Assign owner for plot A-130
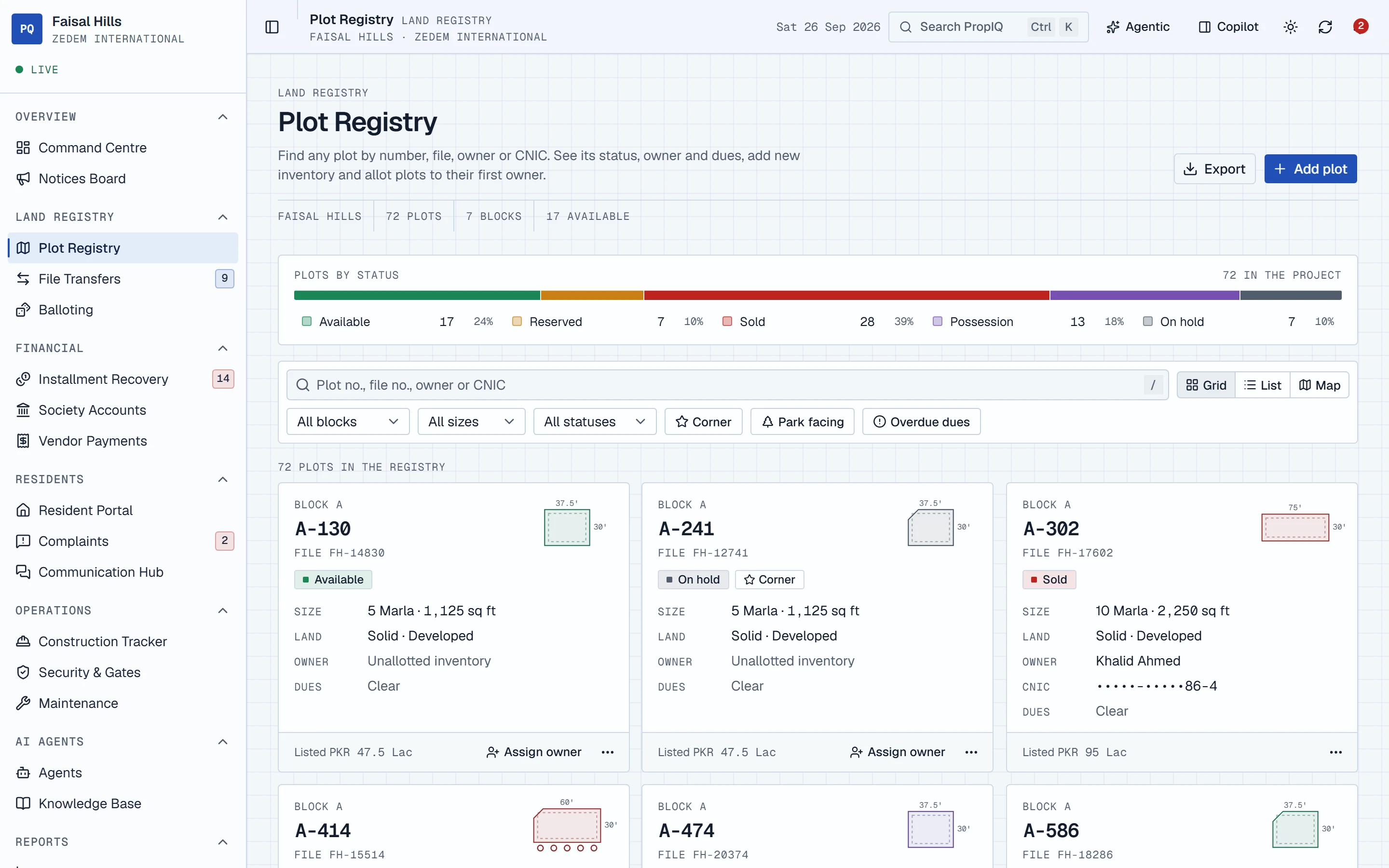The image size is (1389, 868). [534, 752]
